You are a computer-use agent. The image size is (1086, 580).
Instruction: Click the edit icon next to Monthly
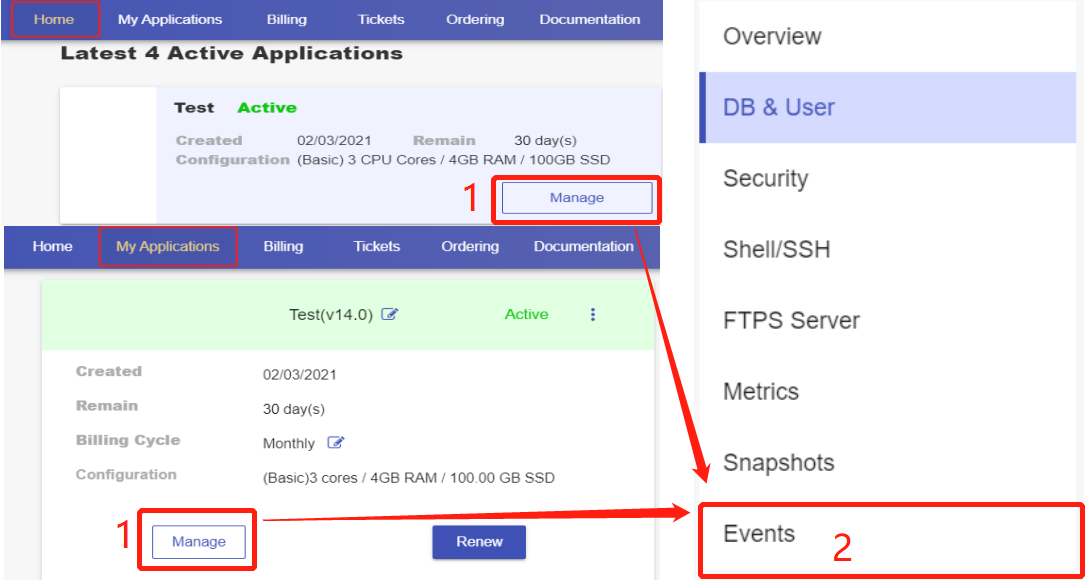click(337, 443)
